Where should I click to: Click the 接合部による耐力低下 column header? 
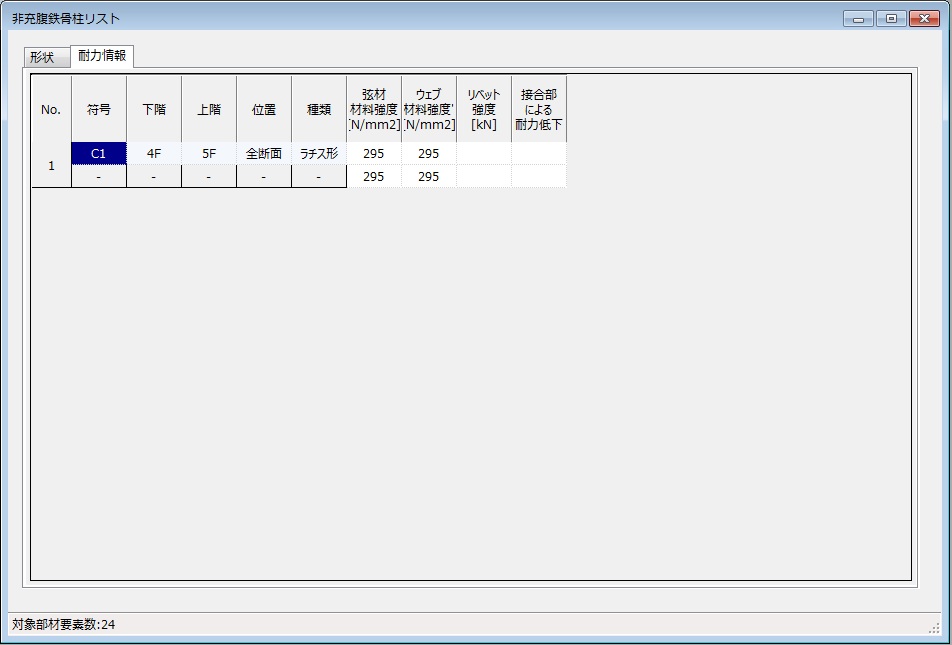[539, 109]
